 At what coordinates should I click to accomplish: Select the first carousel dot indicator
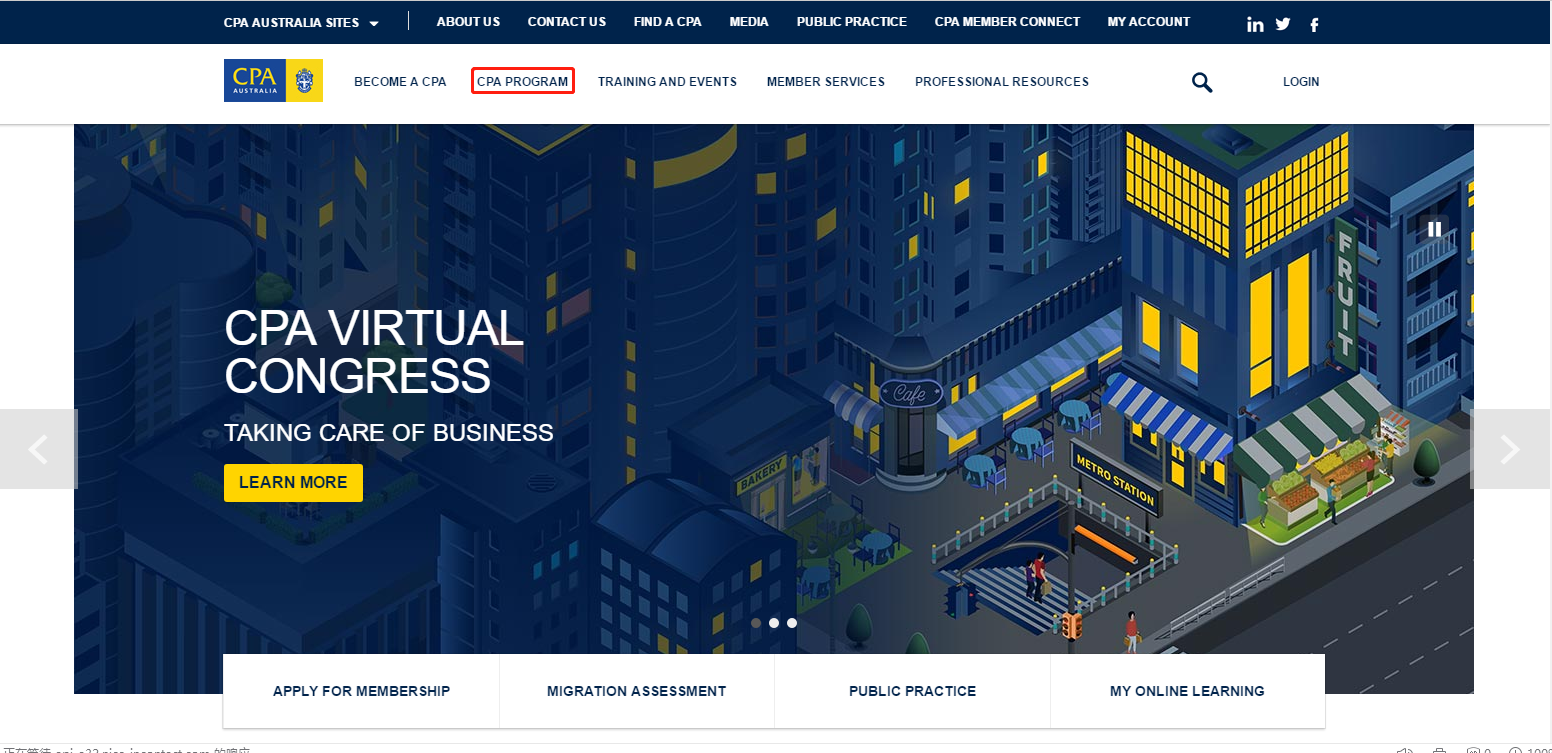756,623
